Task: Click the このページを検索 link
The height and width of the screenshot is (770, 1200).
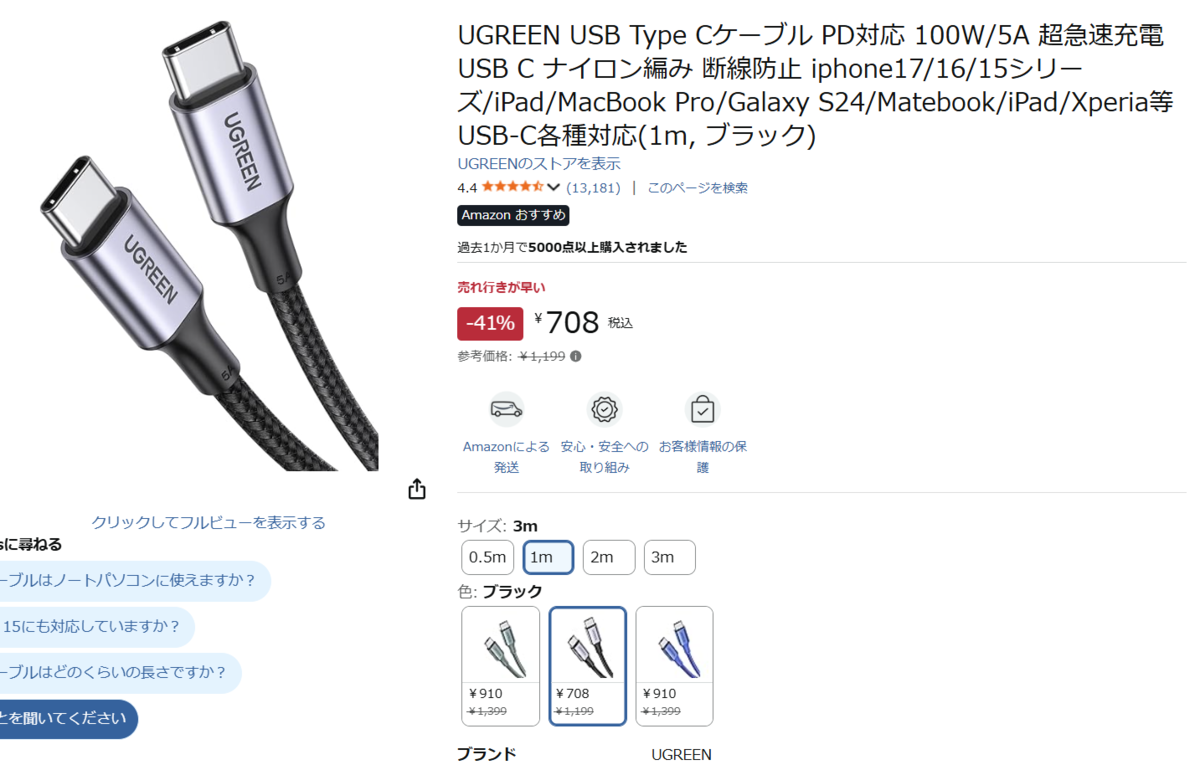Action: 697,187
